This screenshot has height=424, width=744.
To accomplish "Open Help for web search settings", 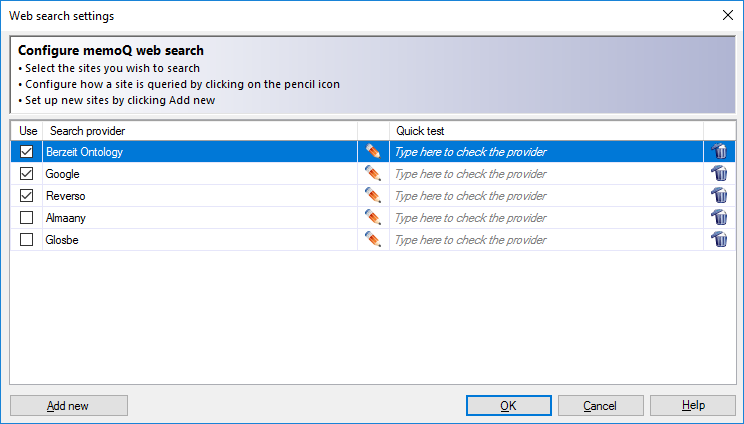I will coord(692,406).
